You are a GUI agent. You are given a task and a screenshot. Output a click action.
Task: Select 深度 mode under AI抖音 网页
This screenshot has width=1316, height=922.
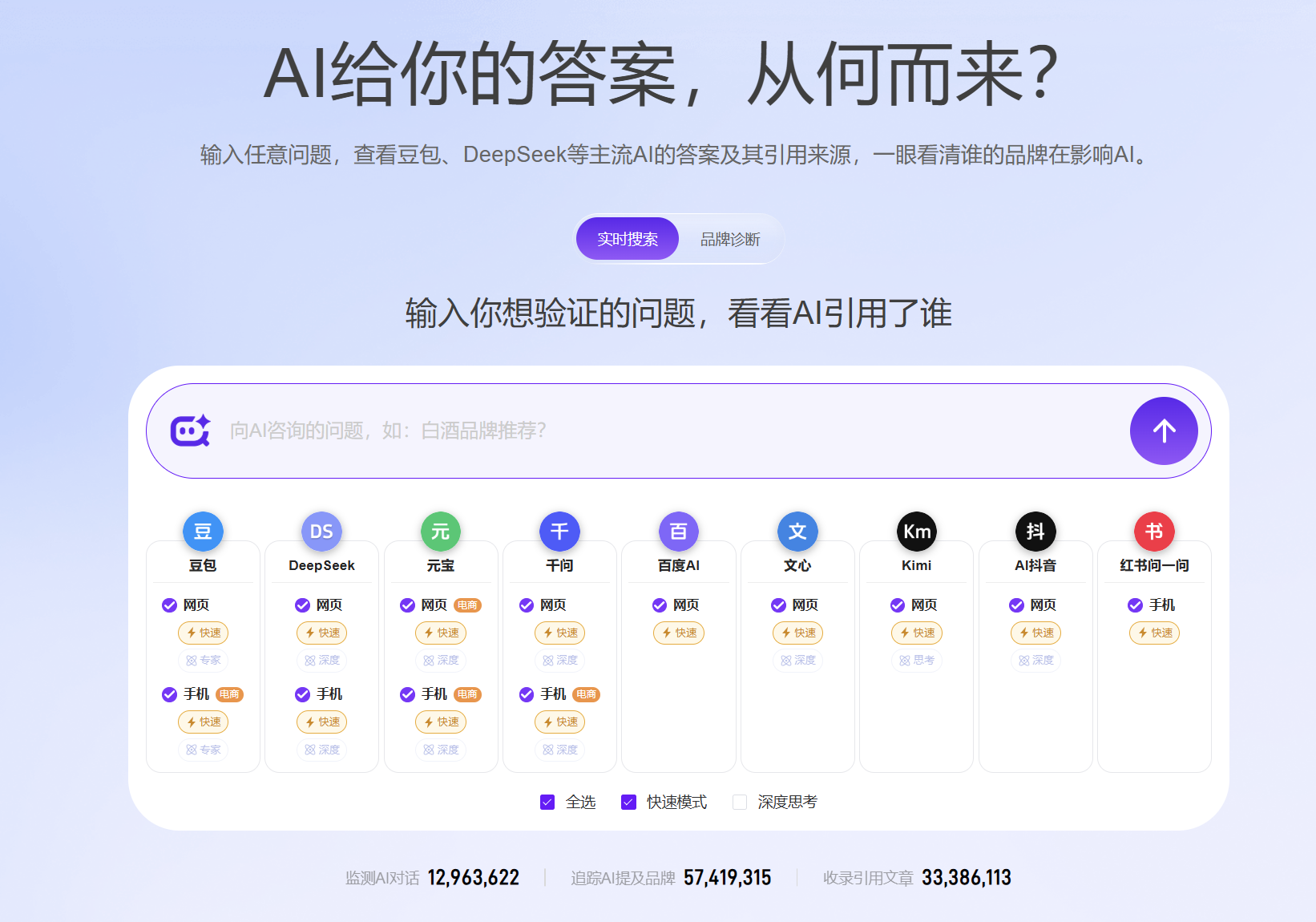1035,661
